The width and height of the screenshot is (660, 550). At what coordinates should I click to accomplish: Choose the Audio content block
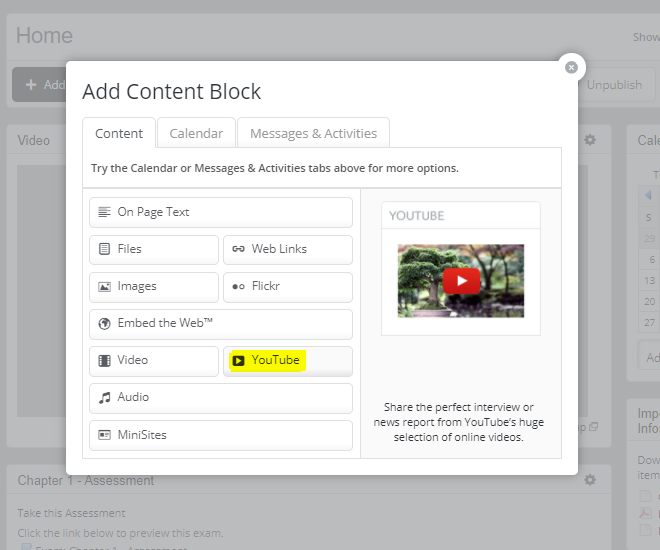(x=221, y=398)
